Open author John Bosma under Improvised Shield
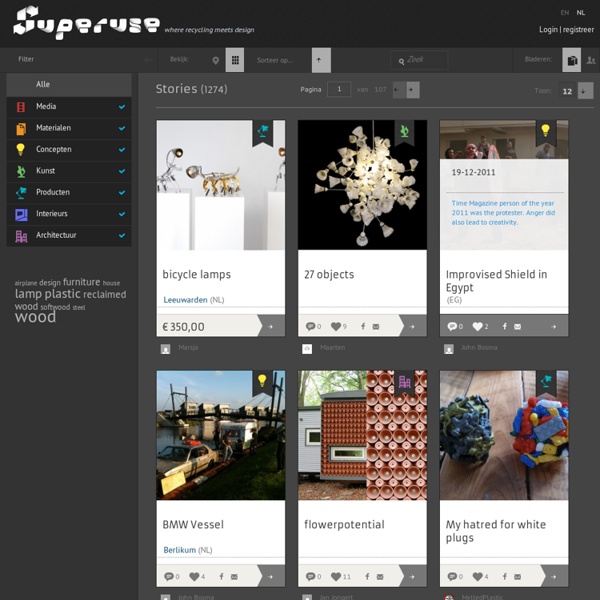The image size is (600, 600). point(479,347)
